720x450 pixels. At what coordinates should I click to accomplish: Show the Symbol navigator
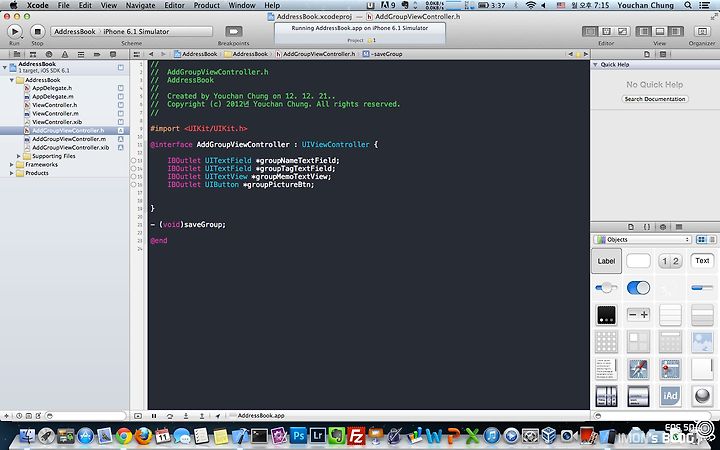click(33, 54)
